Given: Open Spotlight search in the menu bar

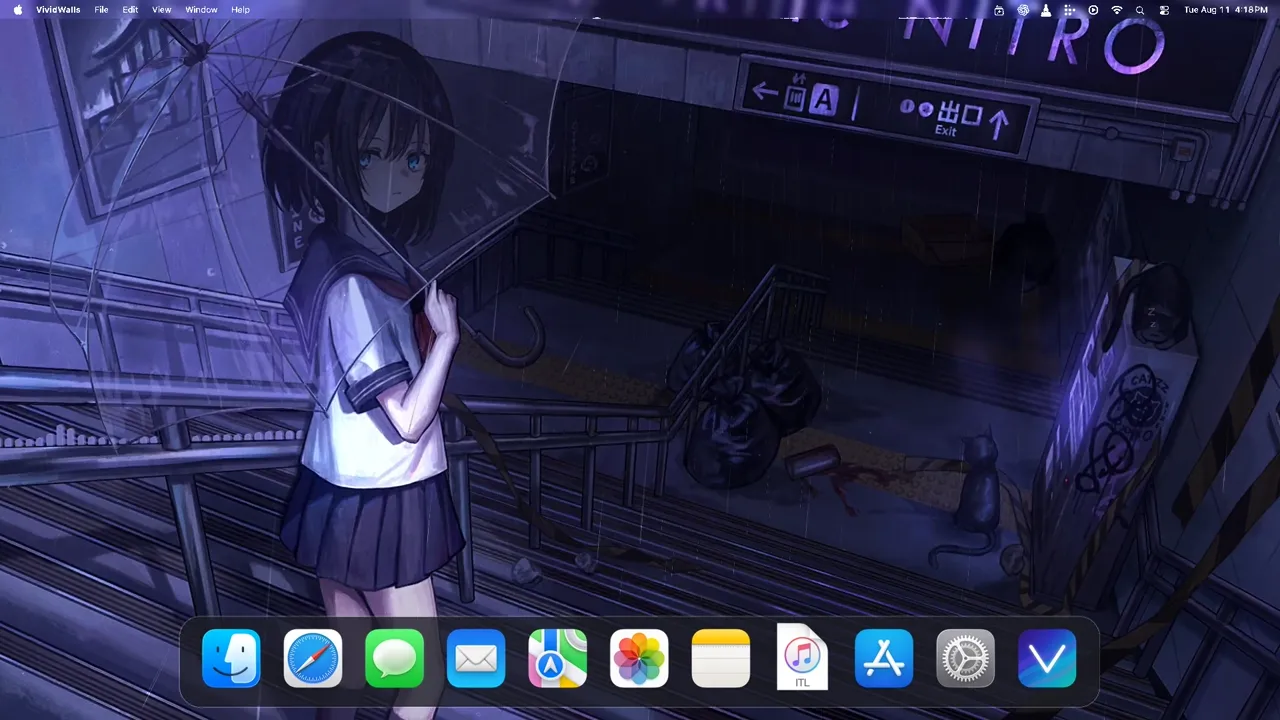Looking at the screenshot, I should pos(1141,9).
